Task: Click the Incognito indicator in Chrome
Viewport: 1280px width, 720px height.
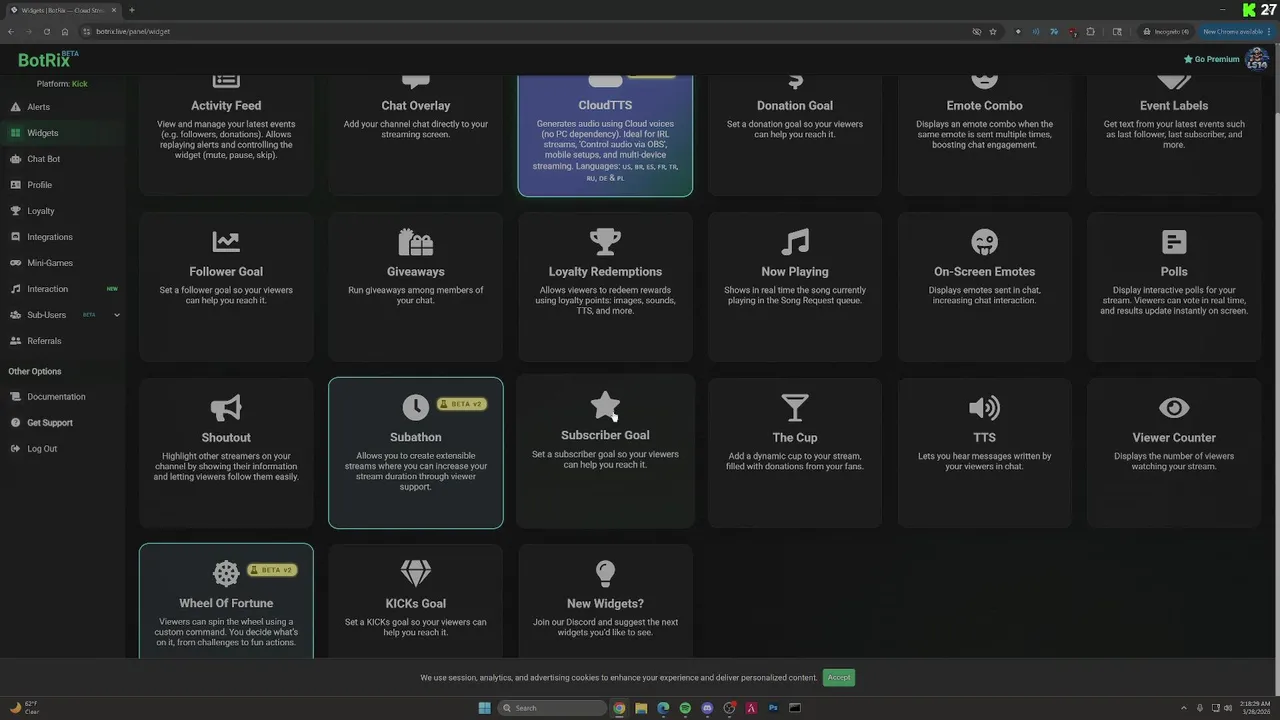Action: (1166, 31)
